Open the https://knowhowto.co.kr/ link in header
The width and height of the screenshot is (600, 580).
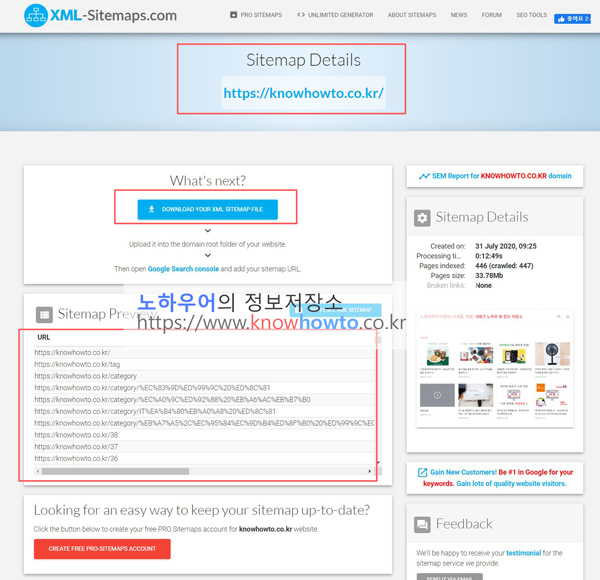[x=303, y=93]
